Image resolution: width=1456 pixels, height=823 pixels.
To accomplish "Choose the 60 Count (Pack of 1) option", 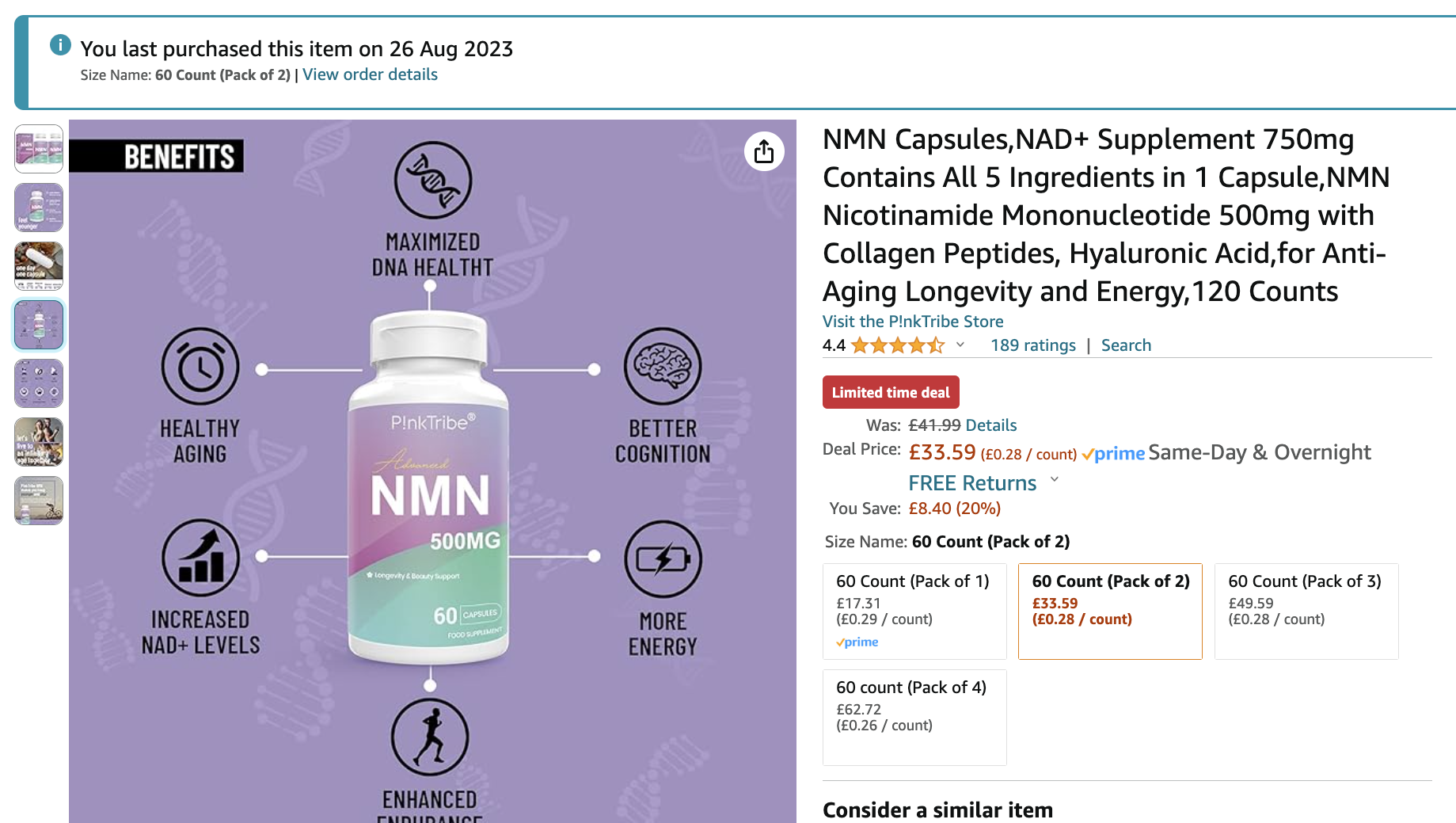I will (914, 611).
